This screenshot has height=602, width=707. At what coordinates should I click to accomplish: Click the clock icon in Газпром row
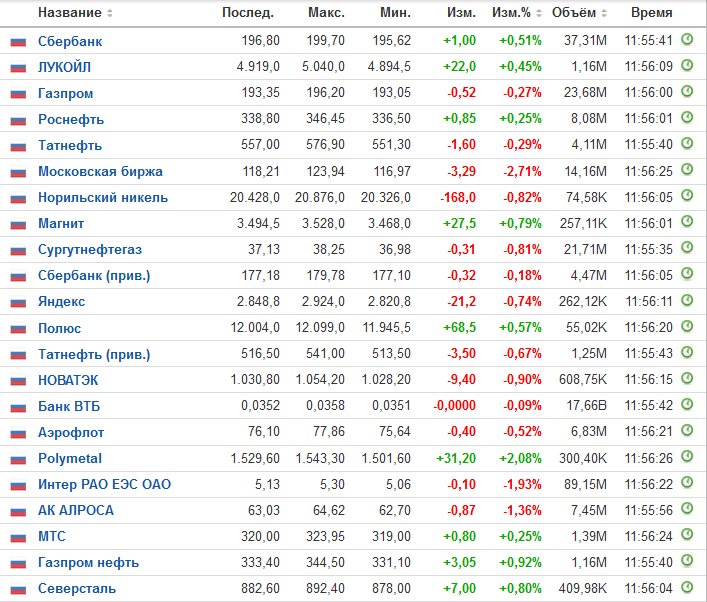click(x=687, y=92)
